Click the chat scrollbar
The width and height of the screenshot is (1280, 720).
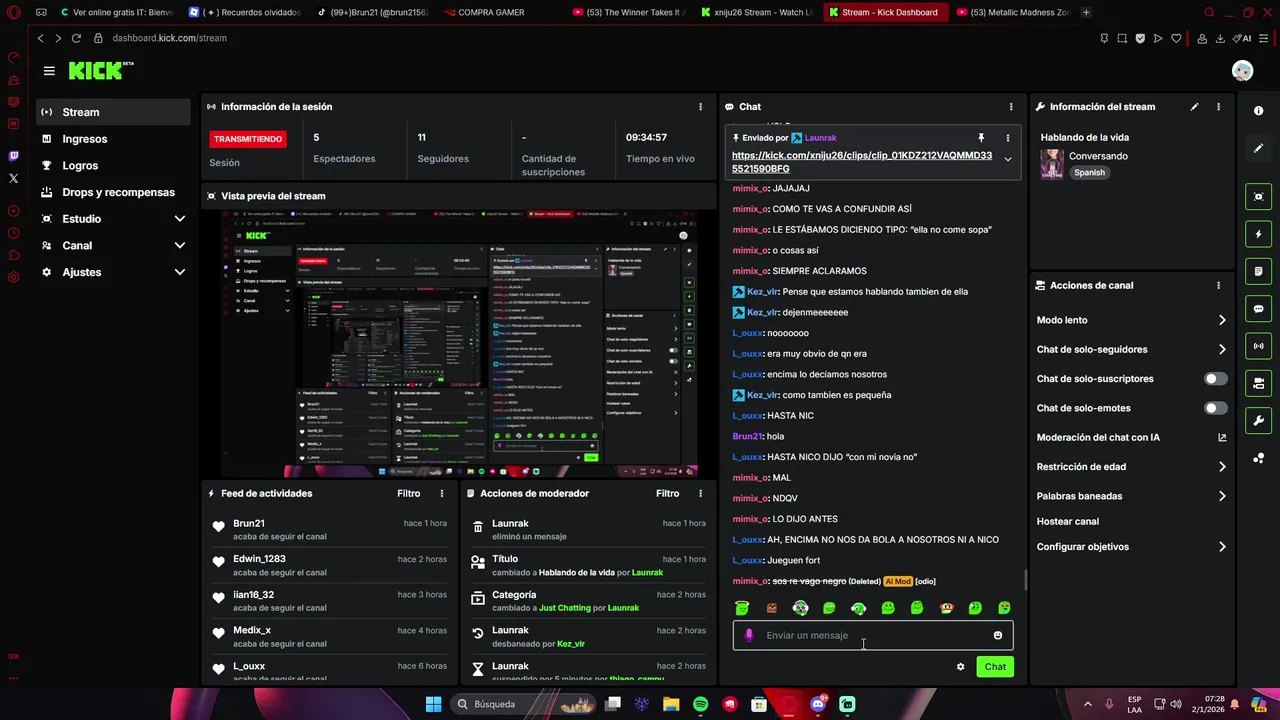tap(1025, 579)
